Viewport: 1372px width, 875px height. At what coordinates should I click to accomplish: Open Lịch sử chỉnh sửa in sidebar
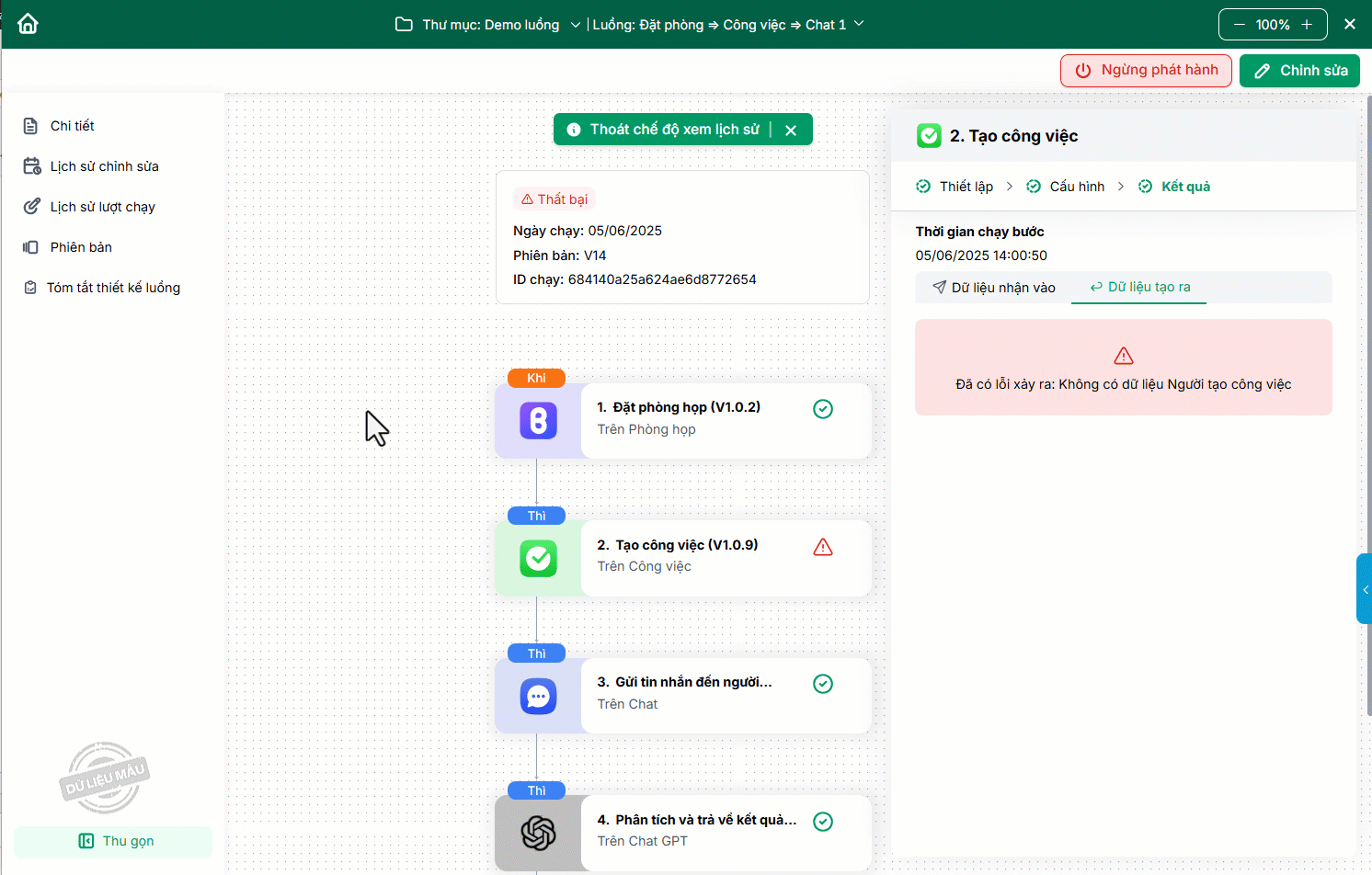[x=105, y=166]
